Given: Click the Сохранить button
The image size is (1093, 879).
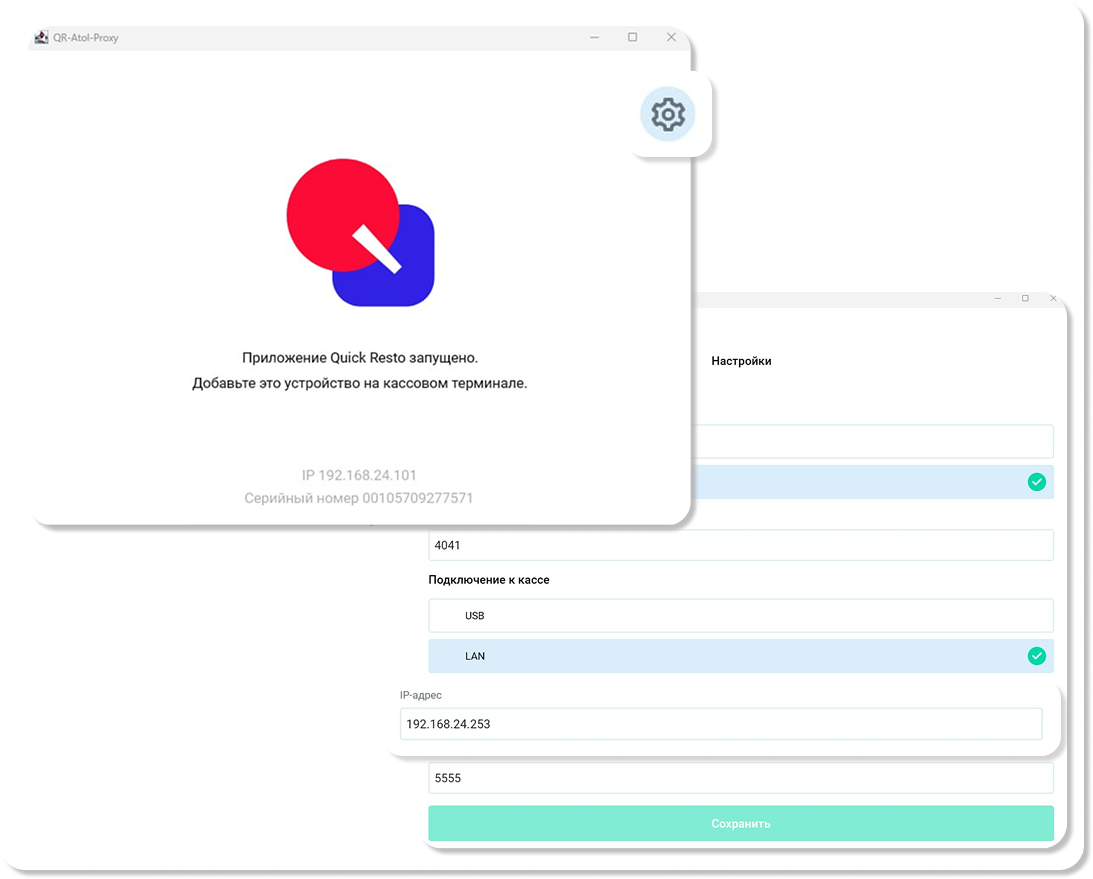Looking at the screenshot, I should tap(741, 823).
